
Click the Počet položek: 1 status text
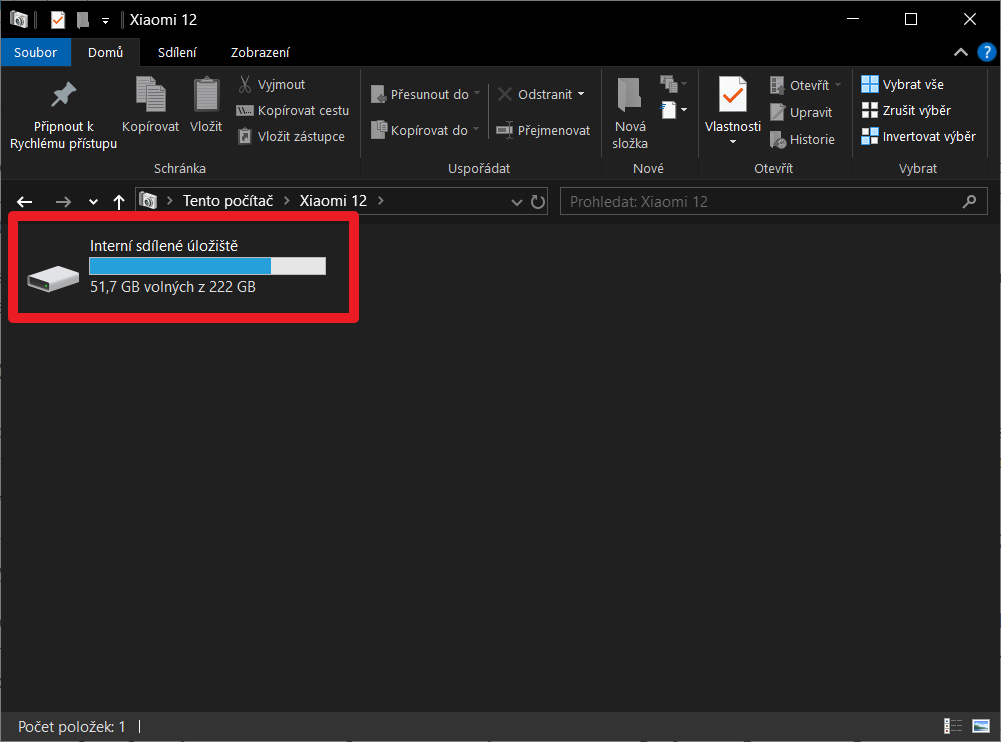click(x=72, y=727)
